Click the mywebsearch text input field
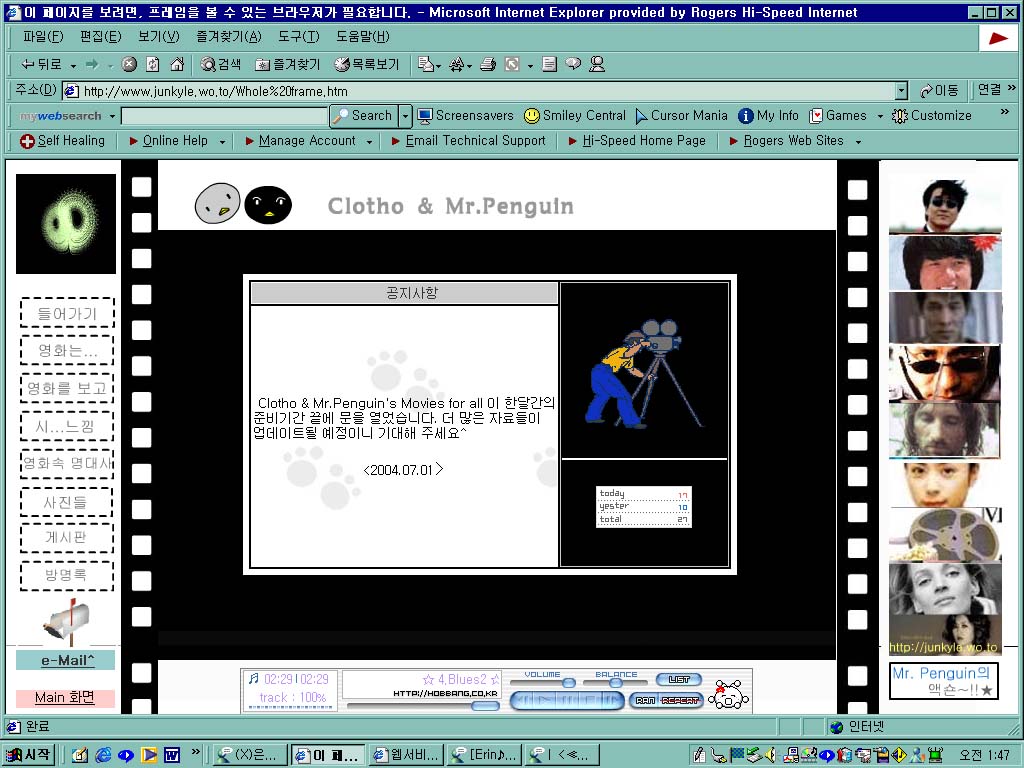The width and height of the screenshot is (1024, 768). click(x=224, y=116)
